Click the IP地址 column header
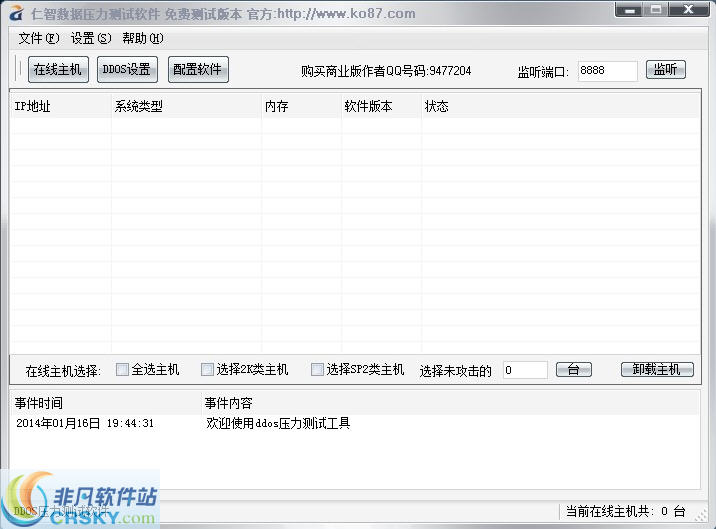Screen dimensions: 716x529 pos(61,106)
